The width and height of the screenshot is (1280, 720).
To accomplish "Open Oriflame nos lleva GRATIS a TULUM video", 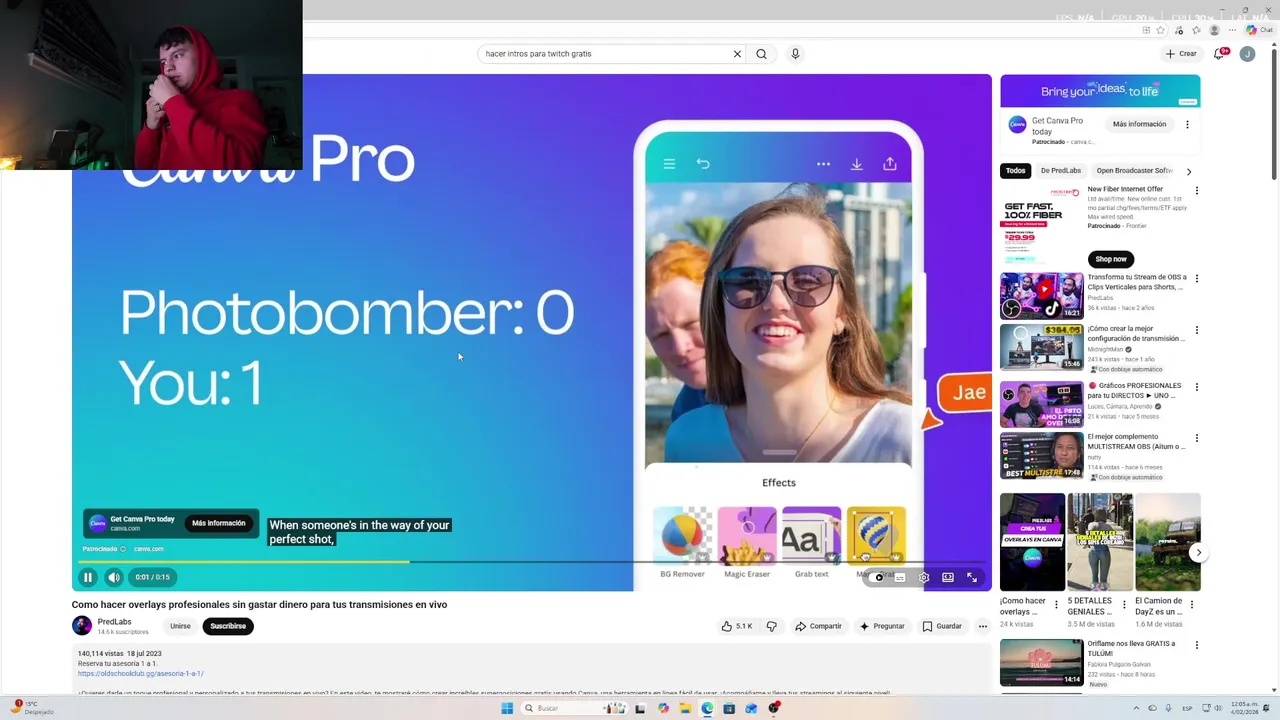I will pyautogui.click(x=1041, y=662).
